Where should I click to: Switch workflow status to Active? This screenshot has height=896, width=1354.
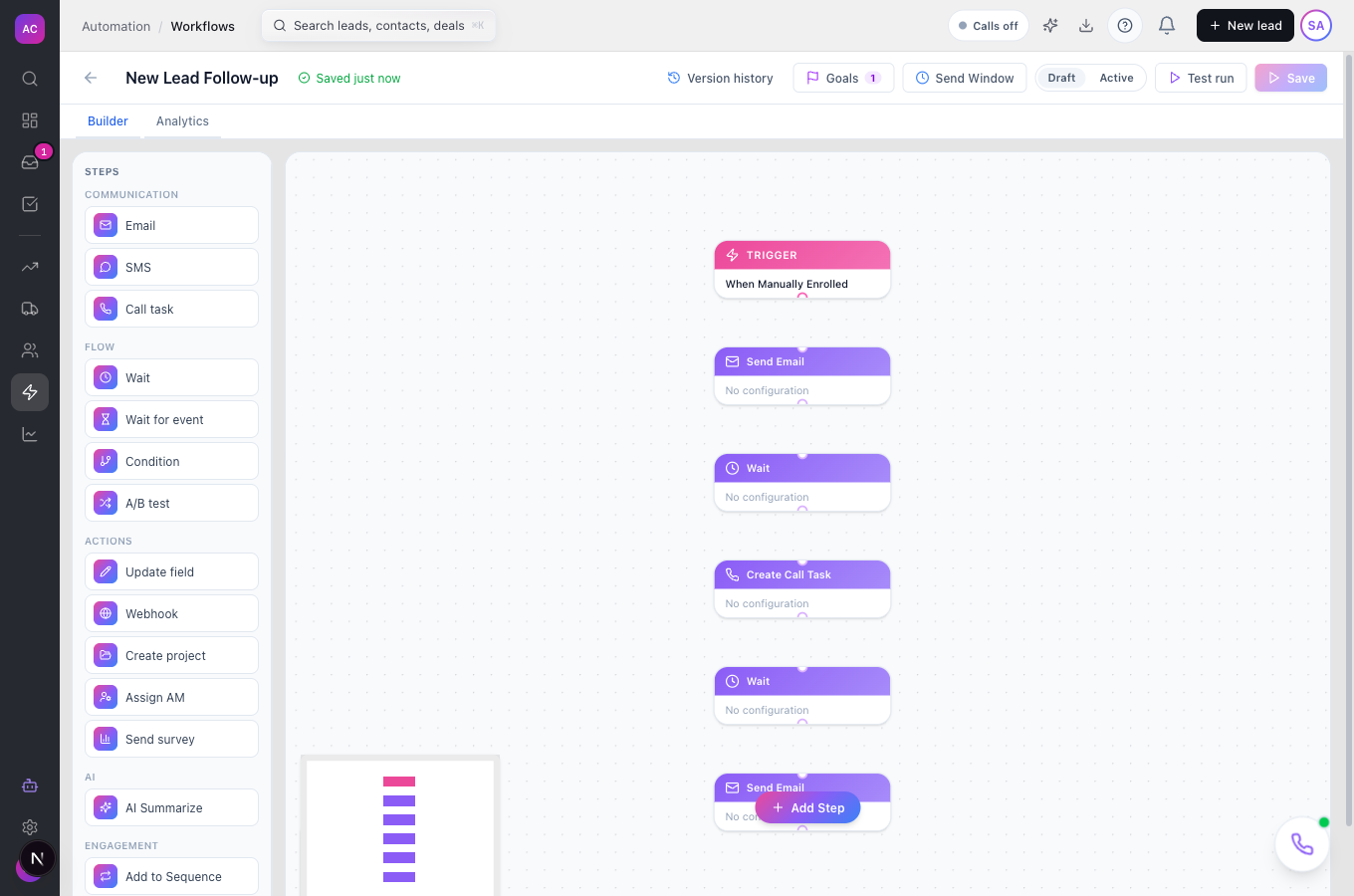1116,78
